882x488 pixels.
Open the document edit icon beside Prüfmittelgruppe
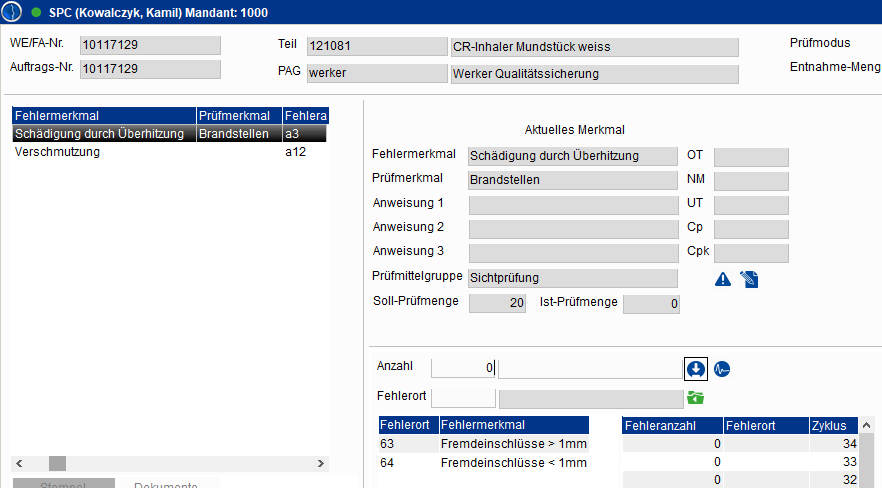tap(749, 279)
